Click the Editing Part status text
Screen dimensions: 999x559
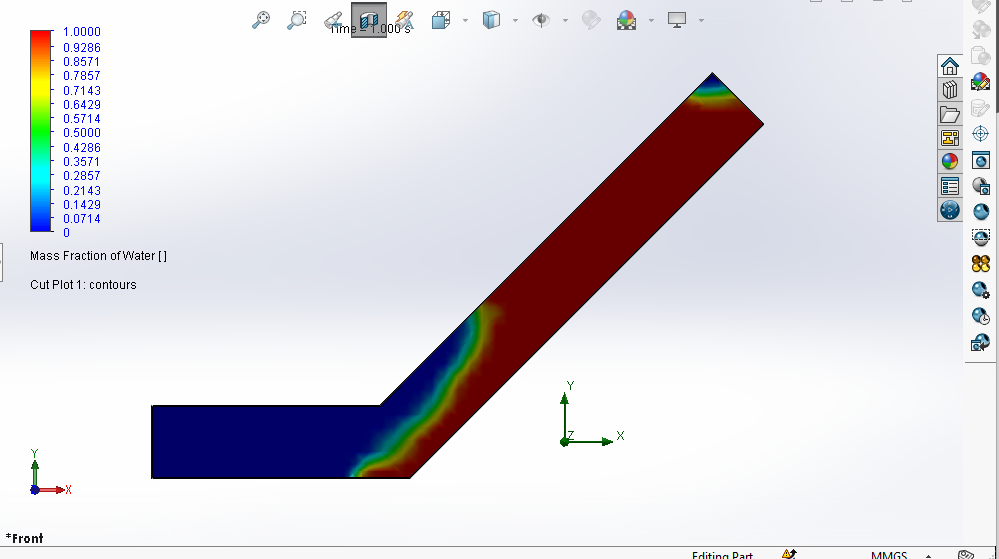[722, 555]
